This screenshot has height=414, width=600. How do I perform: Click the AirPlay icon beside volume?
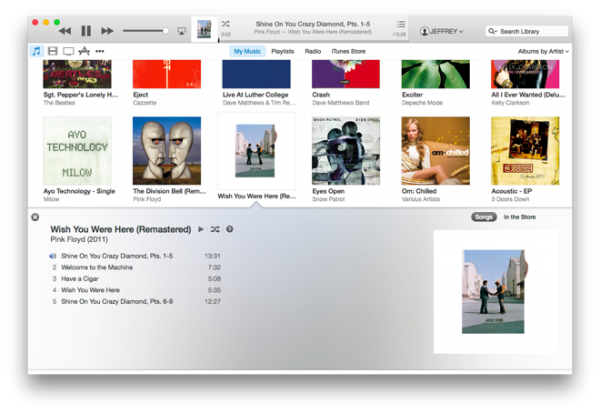click(x=180, y=31)
